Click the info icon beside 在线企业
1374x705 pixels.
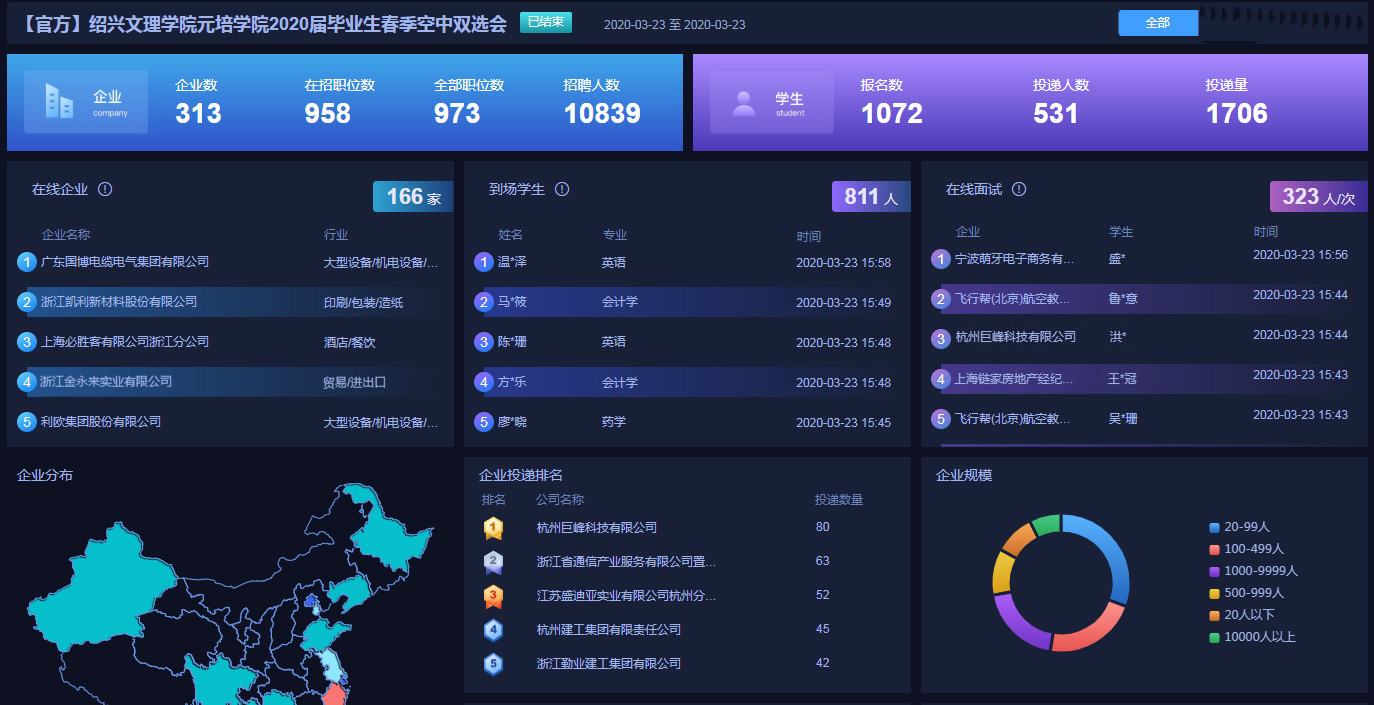point(105,189)
